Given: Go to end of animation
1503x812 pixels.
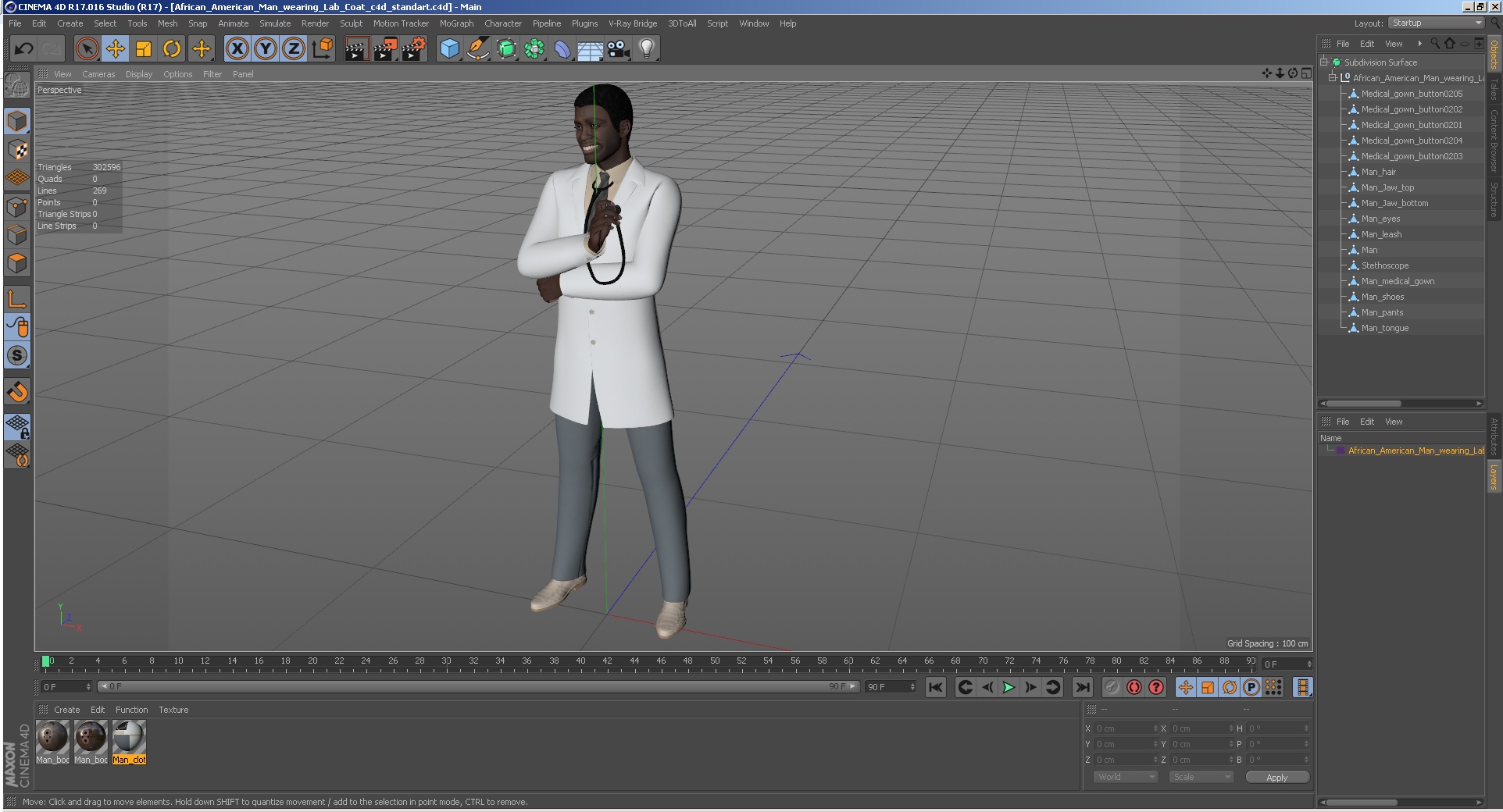Looking at the screenshot, I should [x=1082, y=687].
